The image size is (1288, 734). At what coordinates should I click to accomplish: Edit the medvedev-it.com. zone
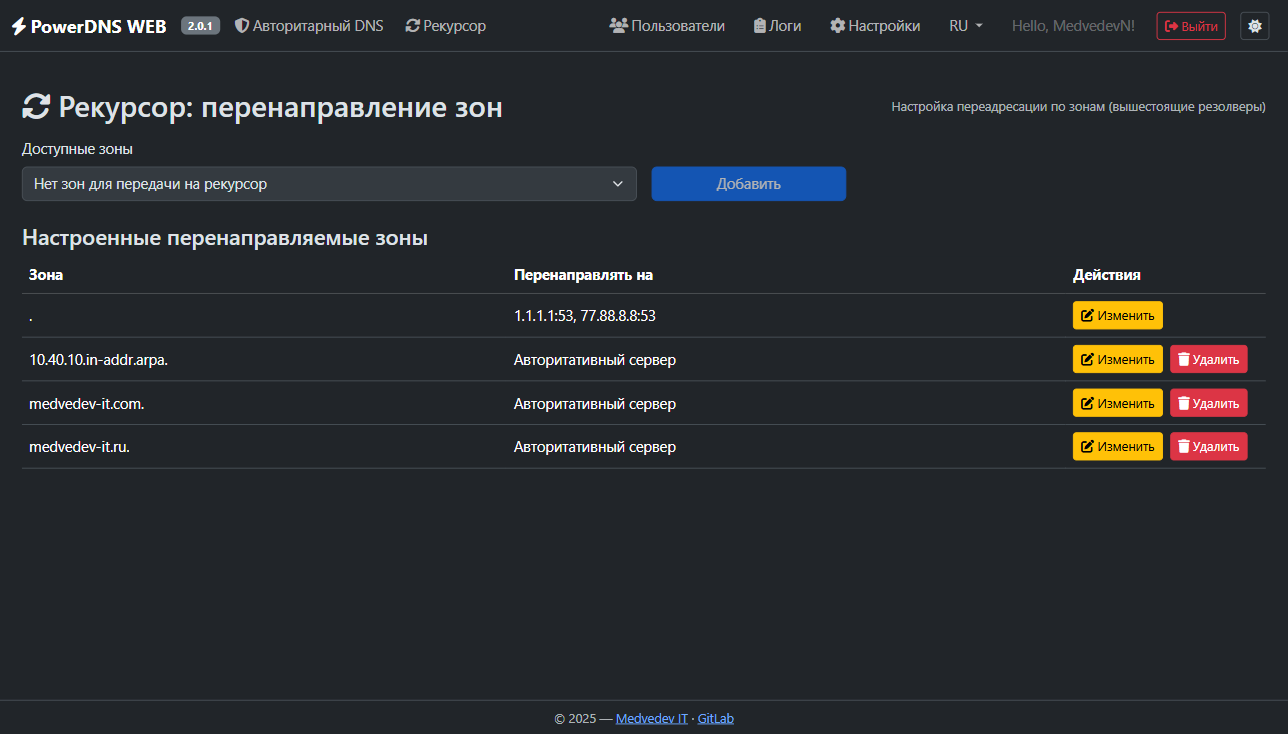(x=1117, y=403)
